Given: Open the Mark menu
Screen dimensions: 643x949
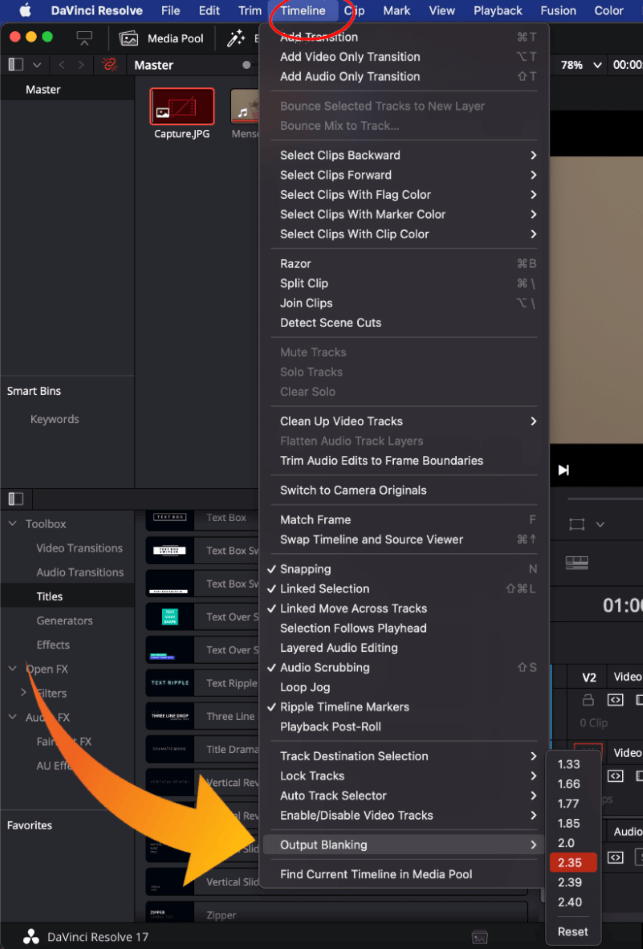Looking at the screenshot, I should coord(397,10).
